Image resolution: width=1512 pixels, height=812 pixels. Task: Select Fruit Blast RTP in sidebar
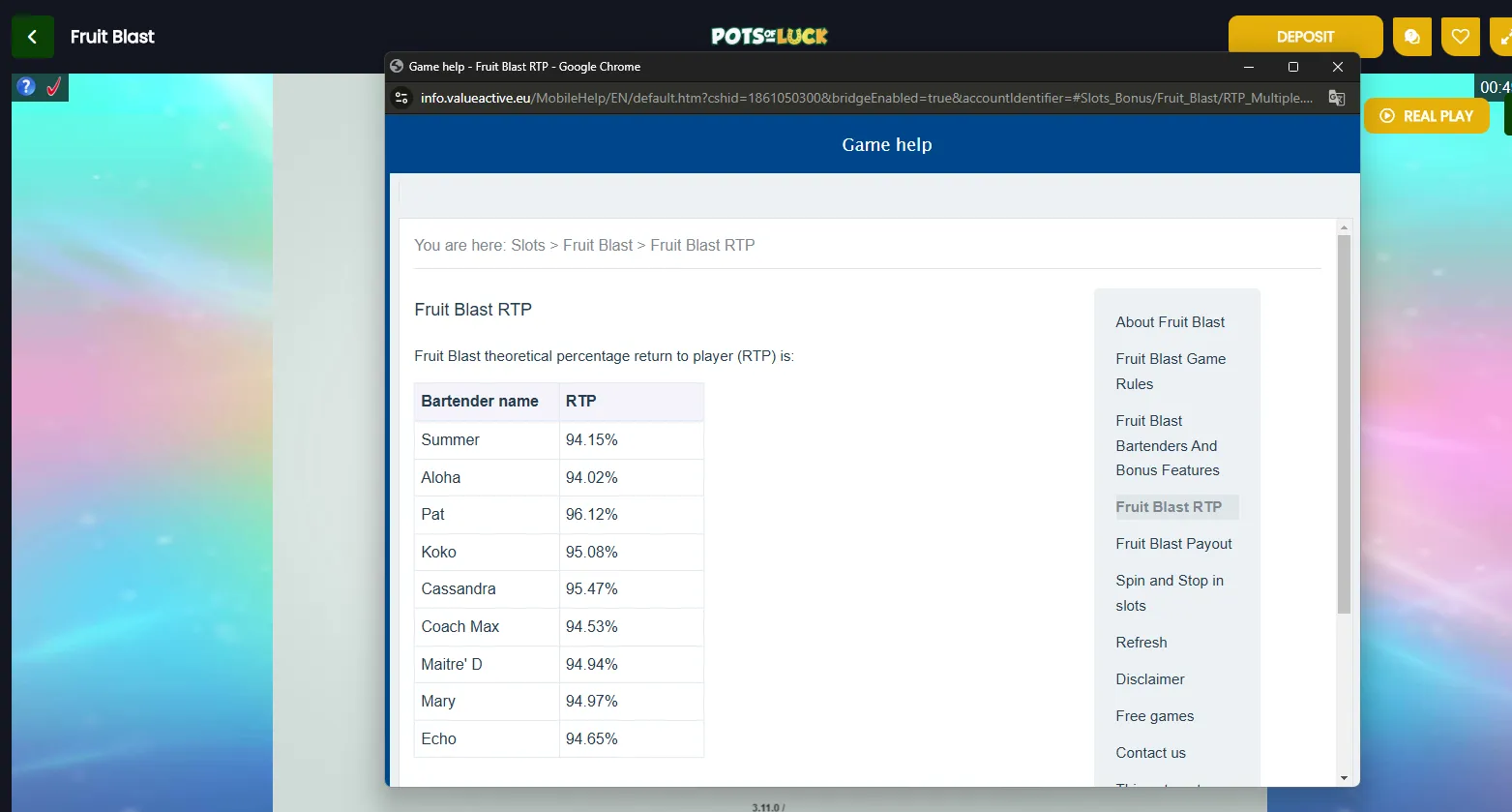tap(1169, 507)
